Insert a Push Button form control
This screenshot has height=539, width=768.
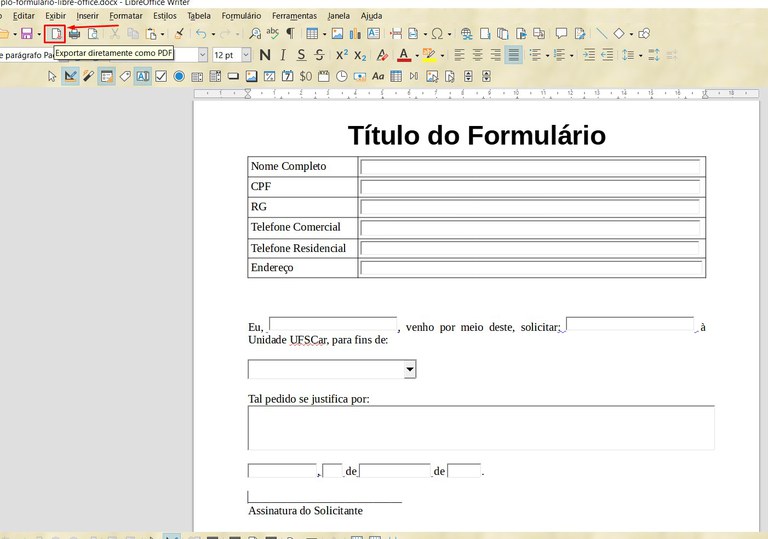click(233, 76)
